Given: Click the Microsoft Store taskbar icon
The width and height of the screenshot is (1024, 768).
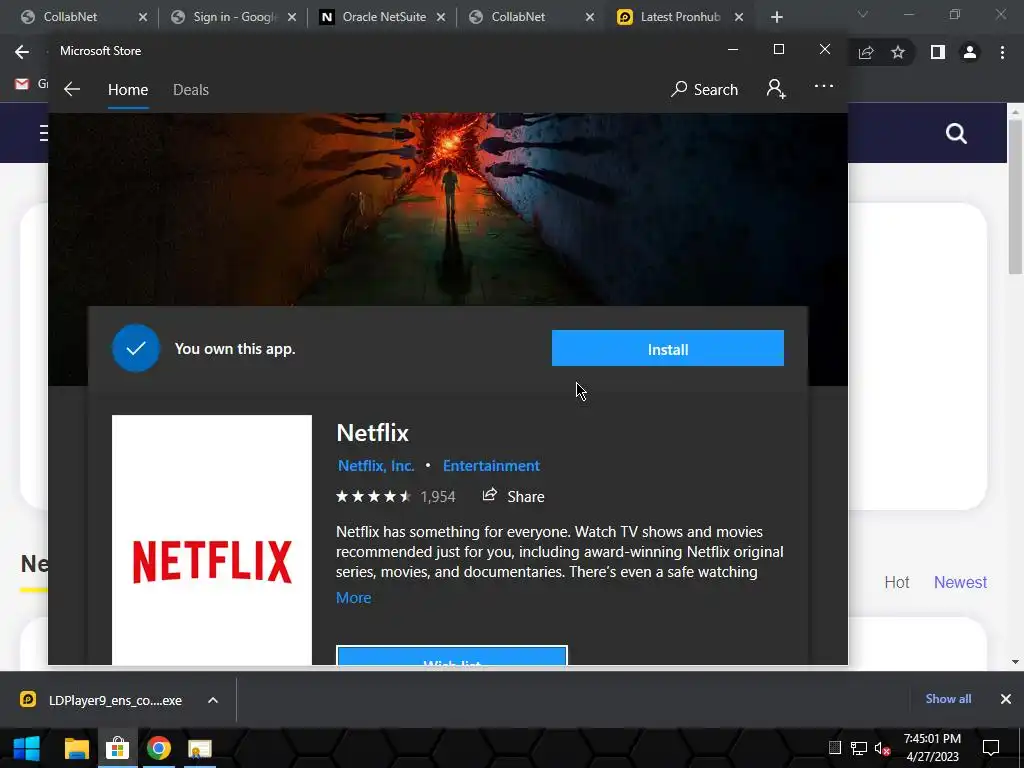Looking at the screenshot, I should (x=118, y=748).
